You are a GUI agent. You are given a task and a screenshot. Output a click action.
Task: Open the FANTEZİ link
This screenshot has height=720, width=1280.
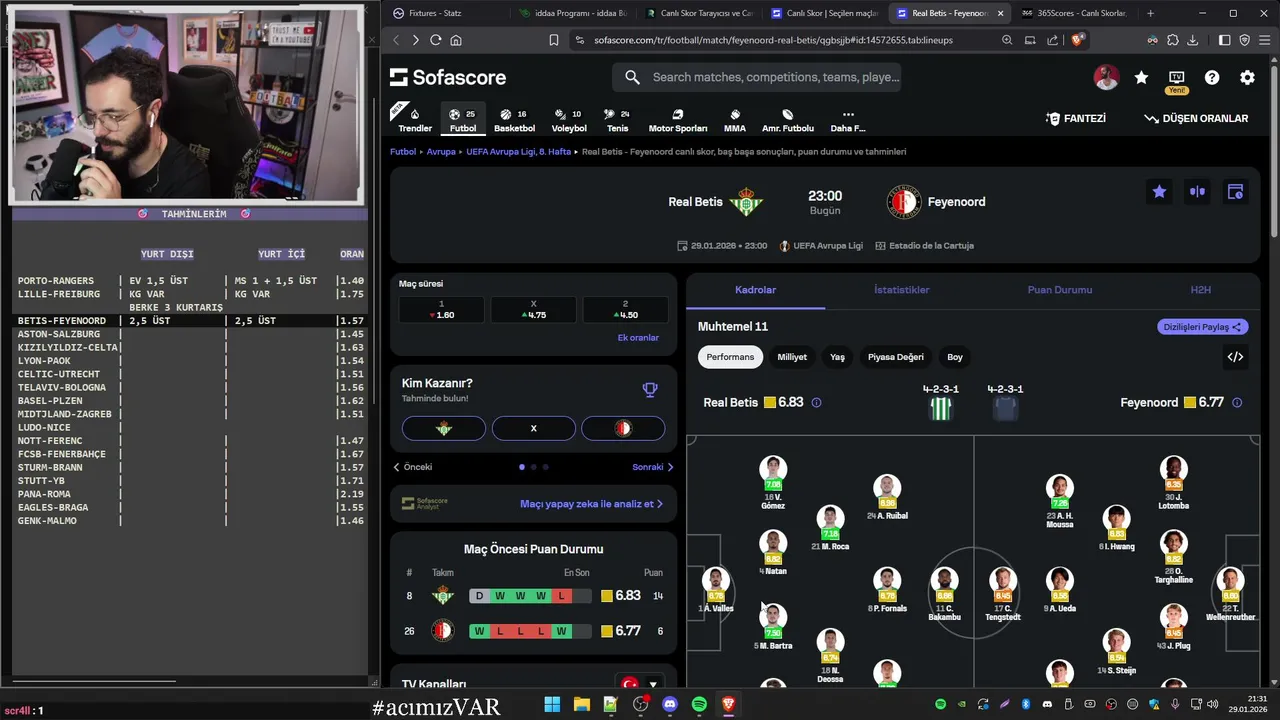coord(1076,118)
